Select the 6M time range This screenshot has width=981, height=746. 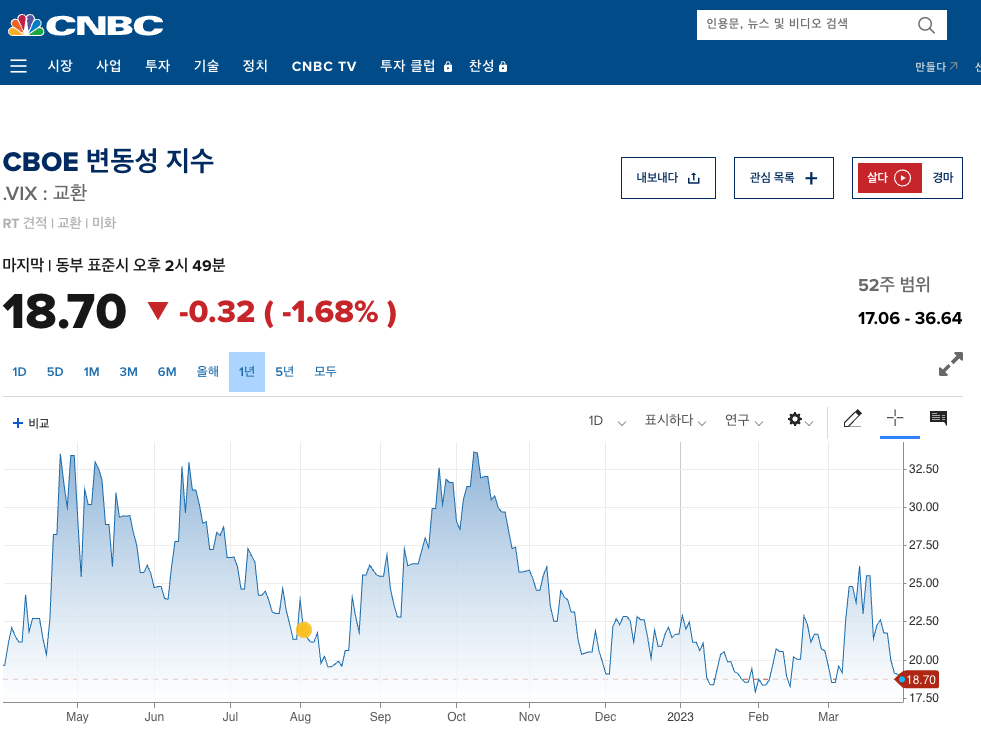pos(167,372)
